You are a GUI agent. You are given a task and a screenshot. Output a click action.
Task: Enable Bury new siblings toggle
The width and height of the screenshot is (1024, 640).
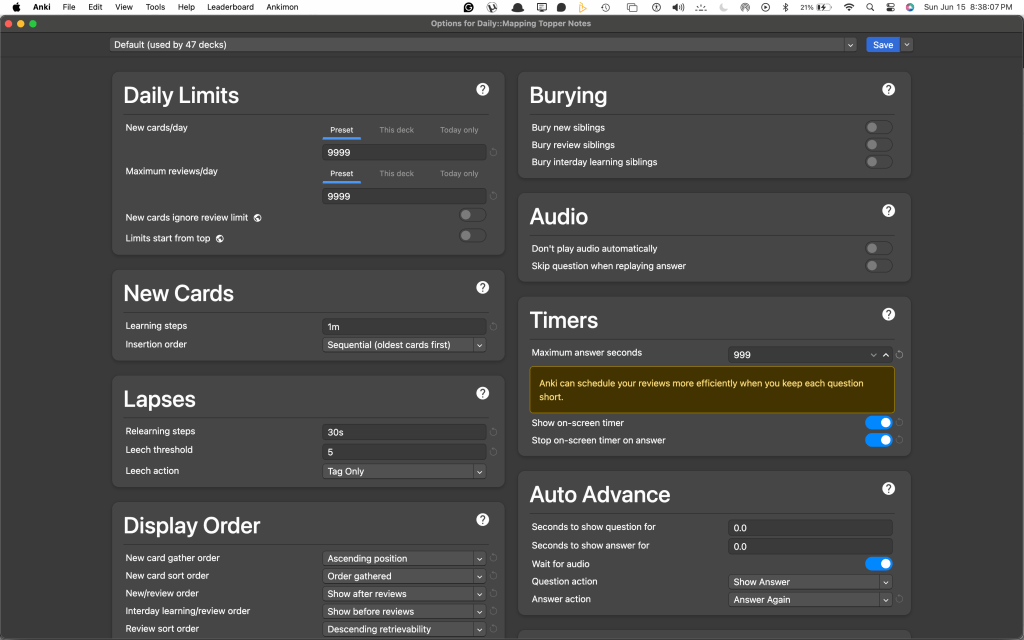[878, 128]
